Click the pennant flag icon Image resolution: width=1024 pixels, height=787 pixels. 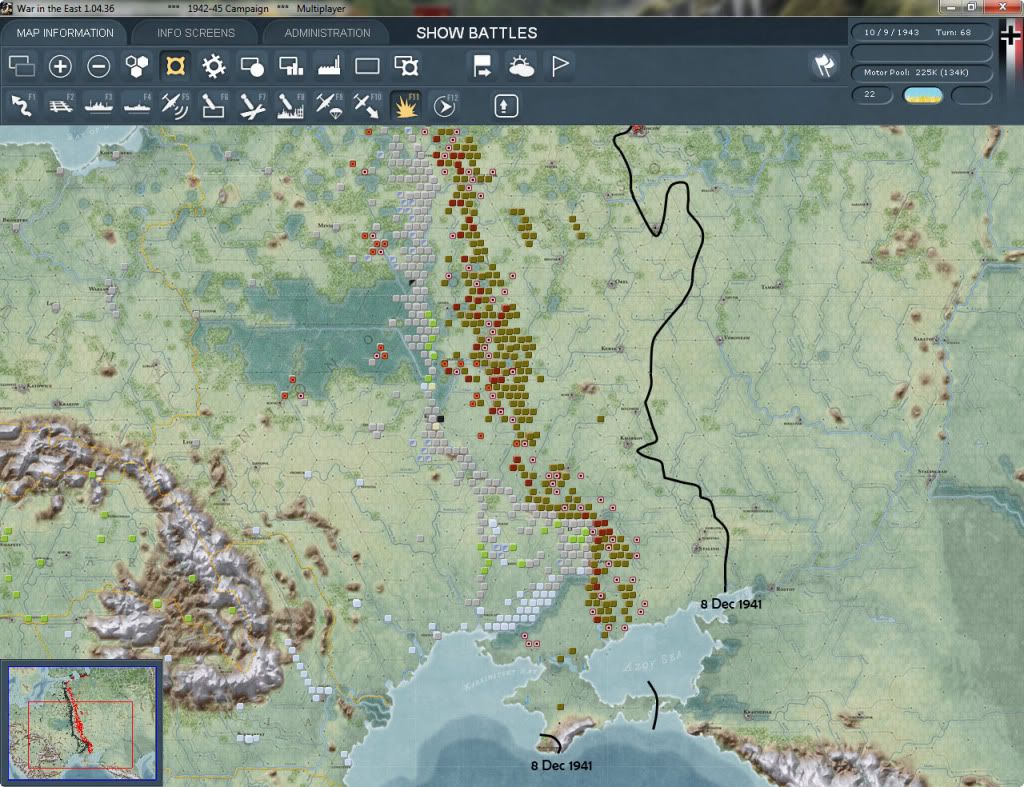click(x=560, y=66)
